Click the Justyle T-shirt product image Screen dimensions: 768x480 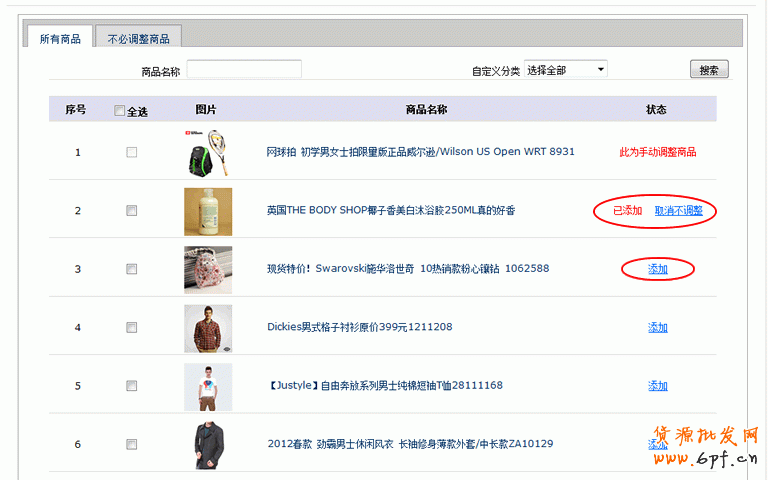(207, 386)
